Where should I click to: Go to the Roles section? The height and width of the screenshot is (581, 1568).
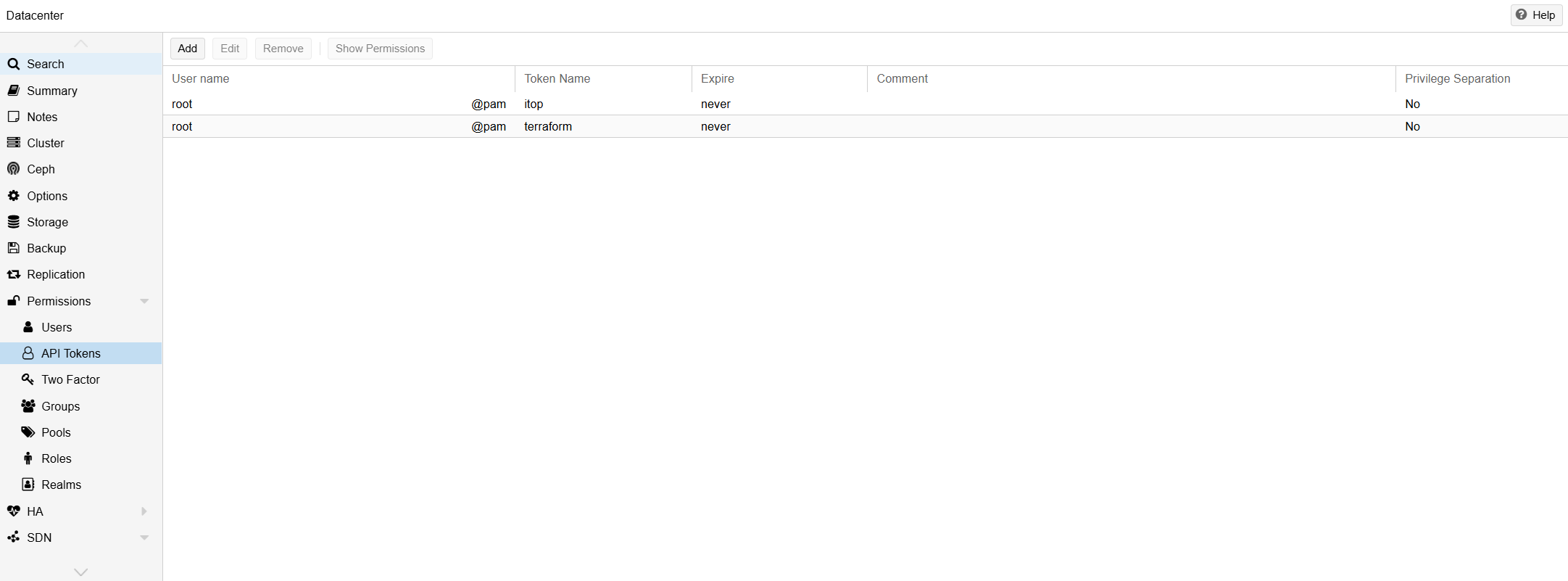pyautogui.click(x=57, y=458)
